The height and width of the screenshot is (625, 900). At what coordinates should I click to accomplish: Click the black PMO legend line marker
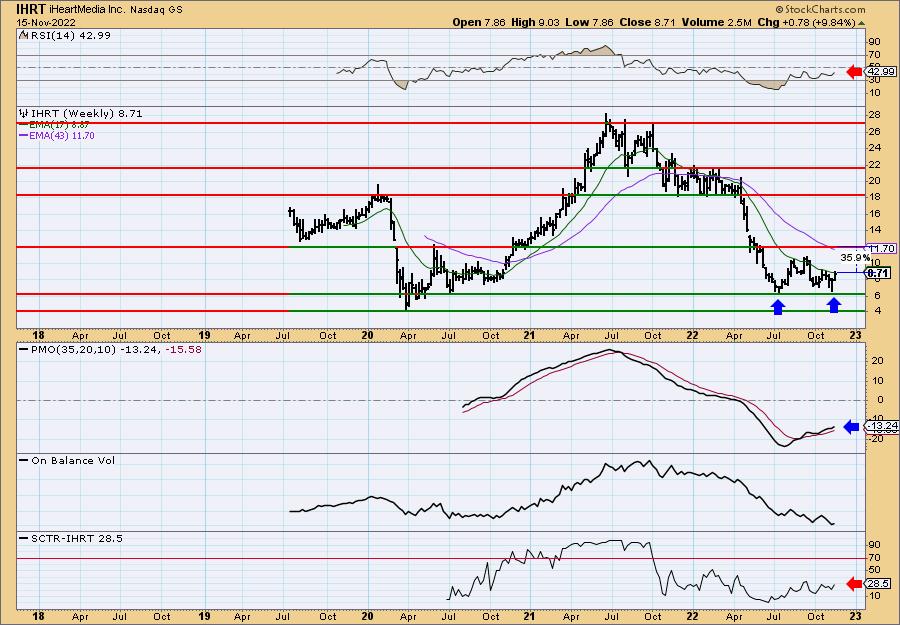24,350
